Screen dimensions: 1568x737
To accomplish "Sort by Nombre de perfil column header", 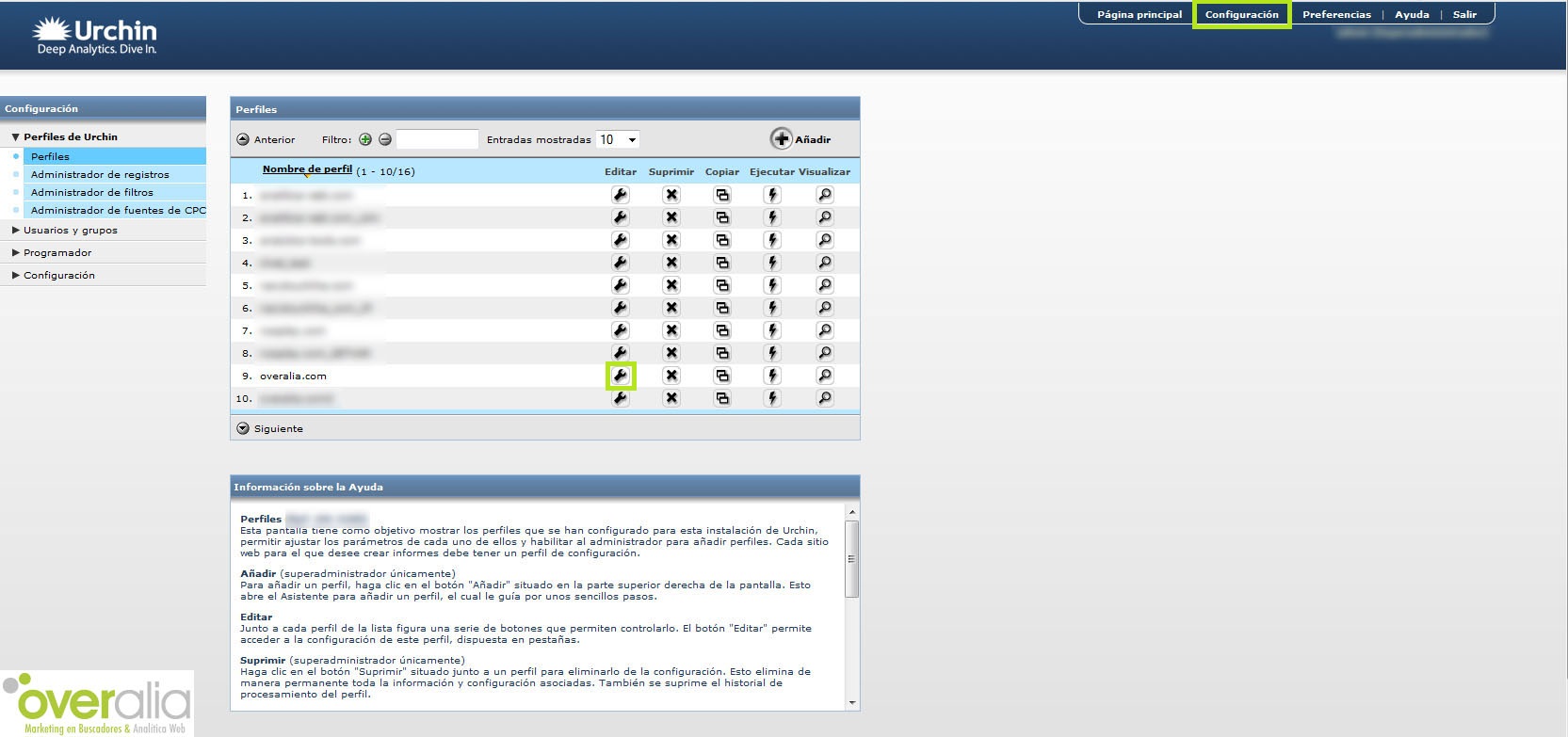I will point(307,169).
